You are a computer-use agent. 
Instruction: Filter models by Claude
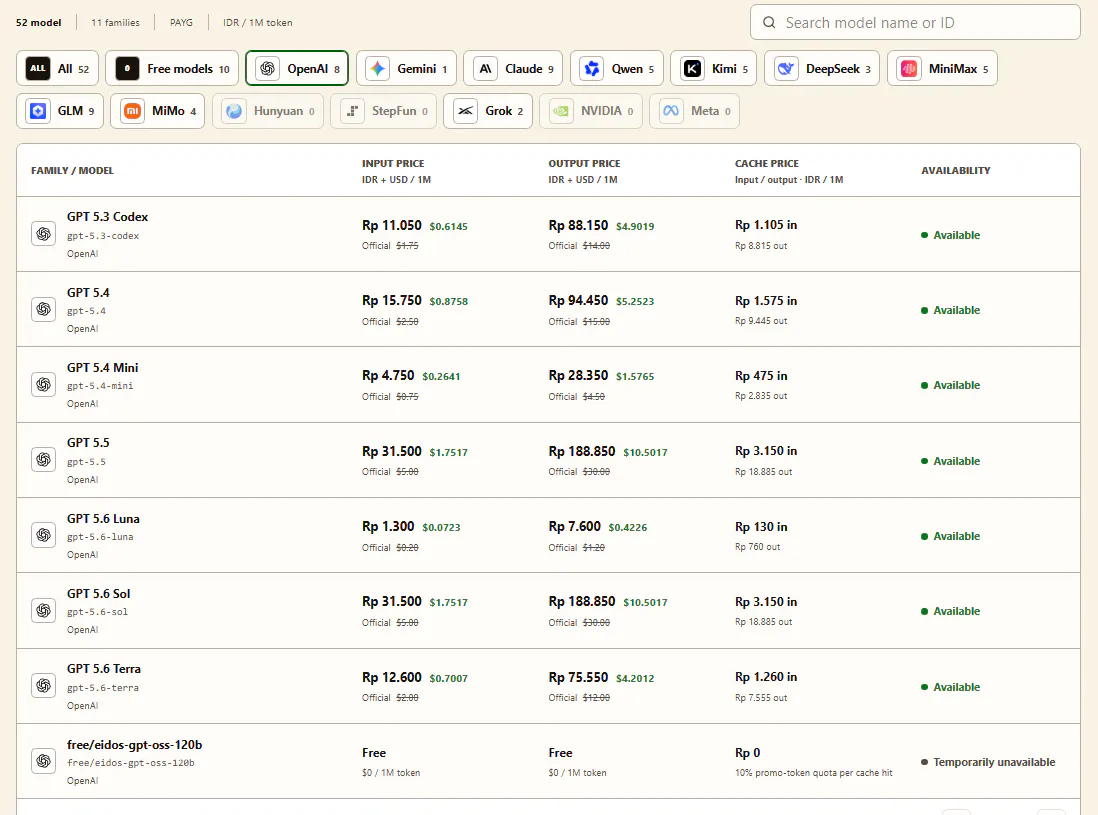[x=513, y=69]
